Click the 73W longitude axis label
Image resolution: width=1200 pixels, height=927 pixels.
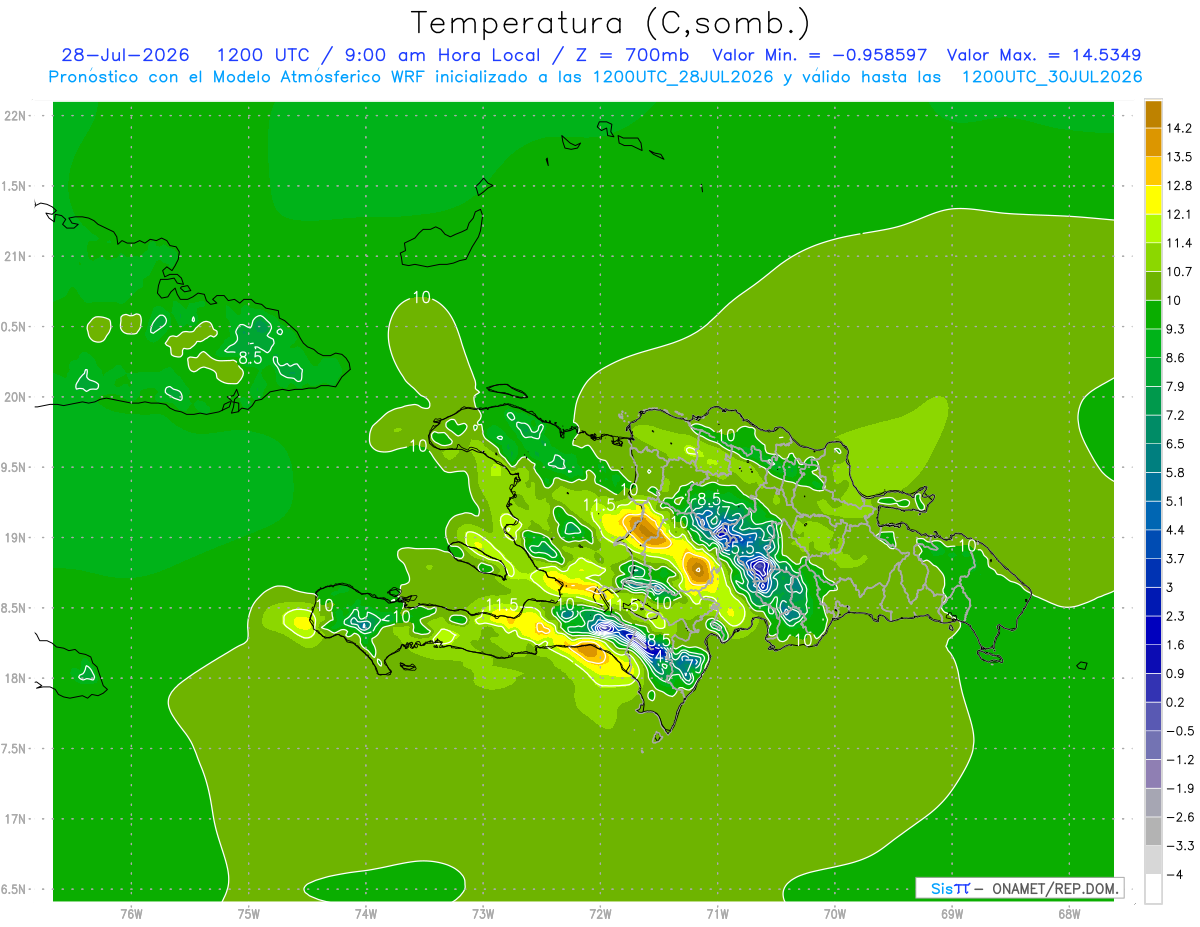483,913
